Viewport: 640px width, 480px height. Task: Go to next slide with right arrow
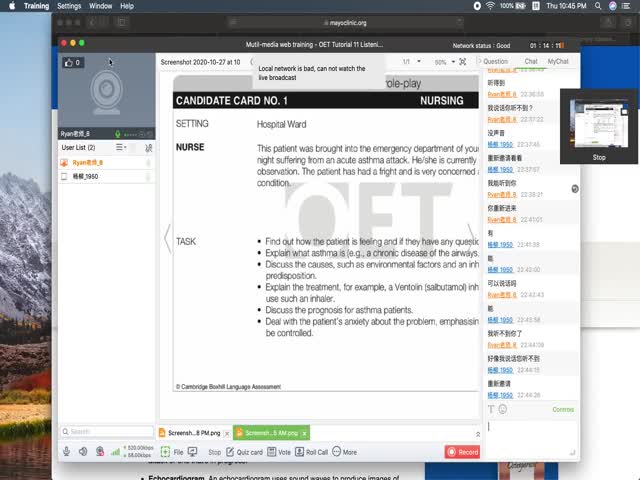[471, 238]
